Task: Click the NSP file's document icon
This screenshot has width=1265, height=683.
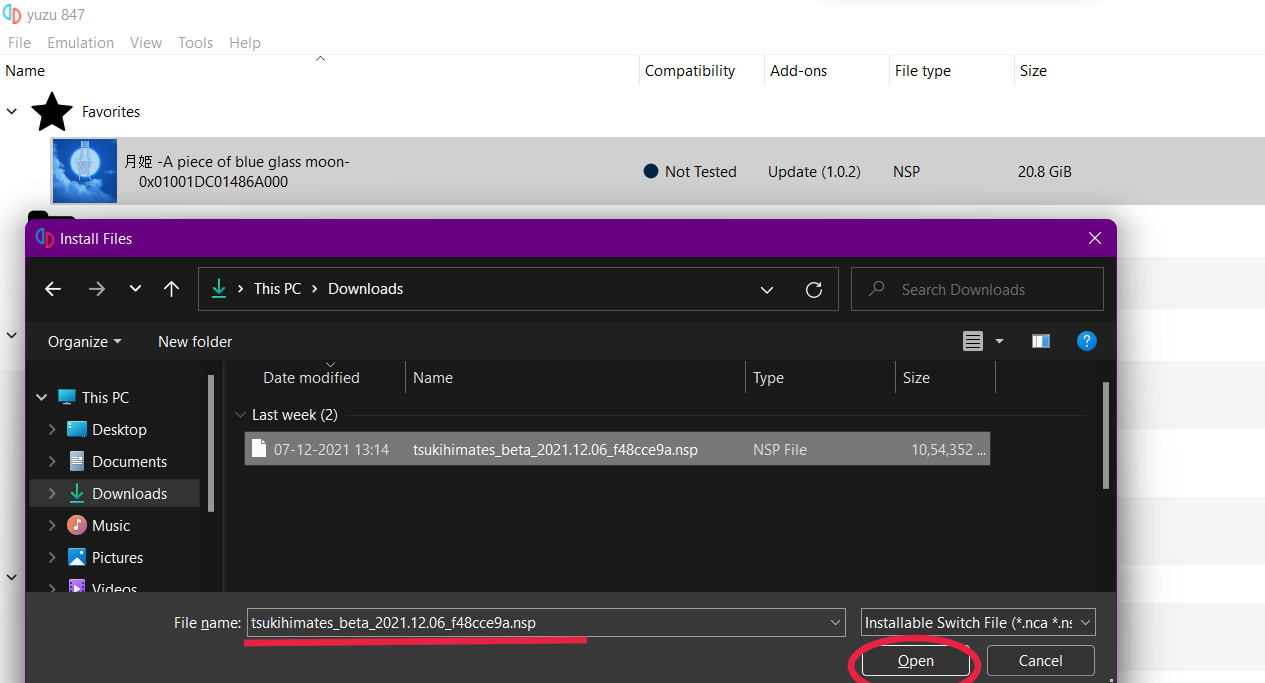Action: 259,449
